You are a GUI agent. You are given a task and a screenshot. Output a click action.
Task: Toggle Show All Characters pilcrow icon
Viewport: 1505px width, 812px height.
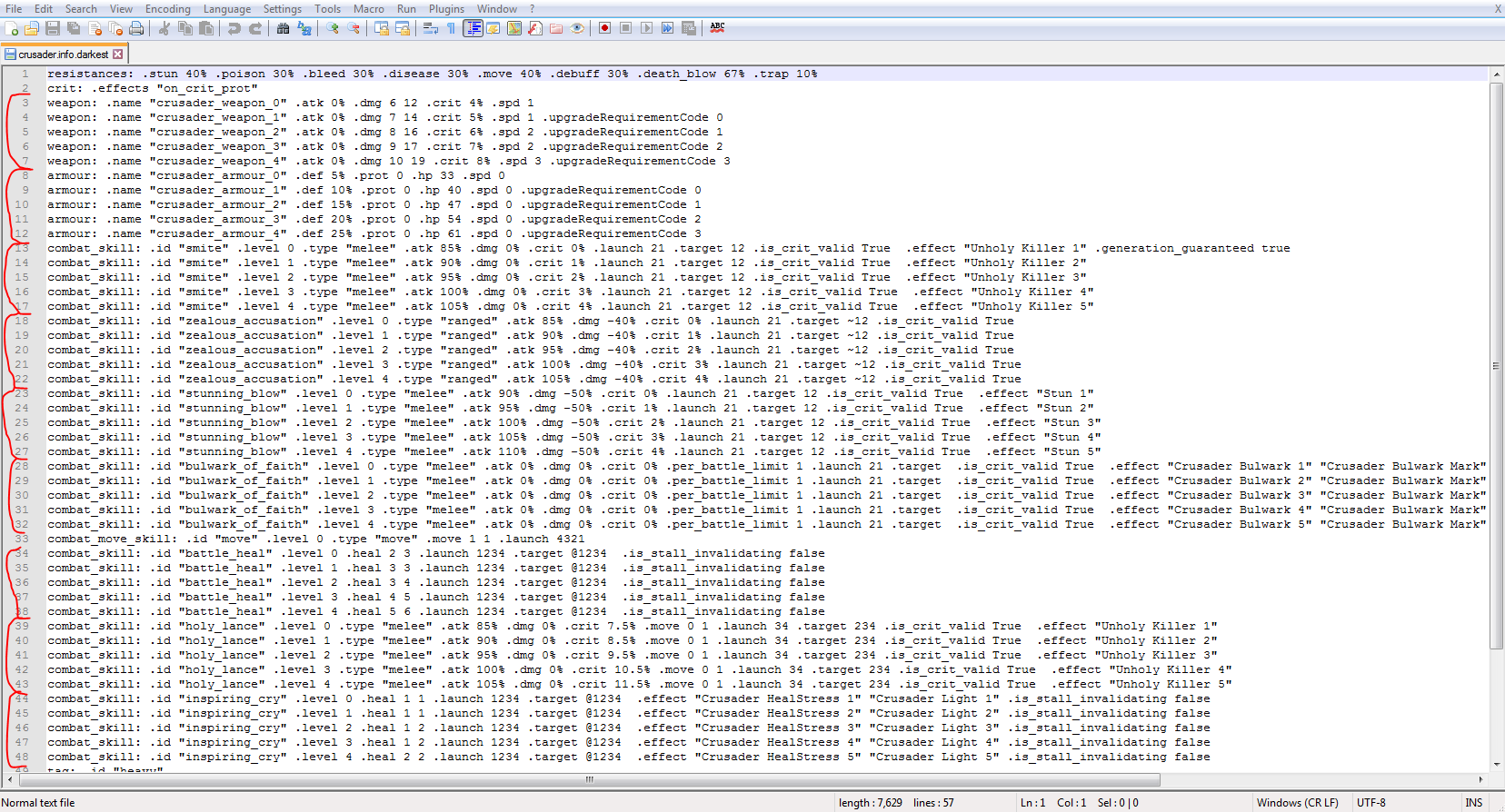(x=452, y=28)
